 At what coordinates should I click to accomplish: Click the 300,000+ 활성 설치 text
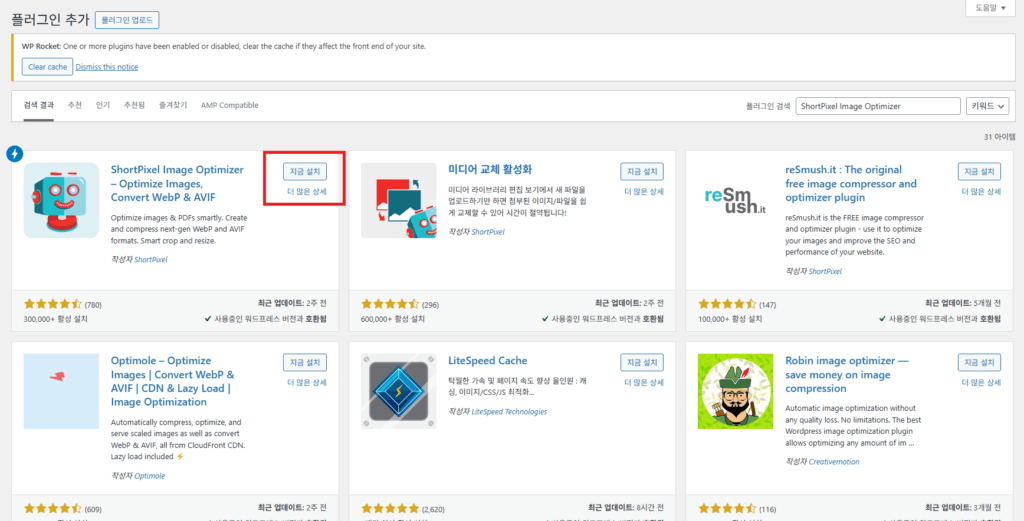[56, 319]
